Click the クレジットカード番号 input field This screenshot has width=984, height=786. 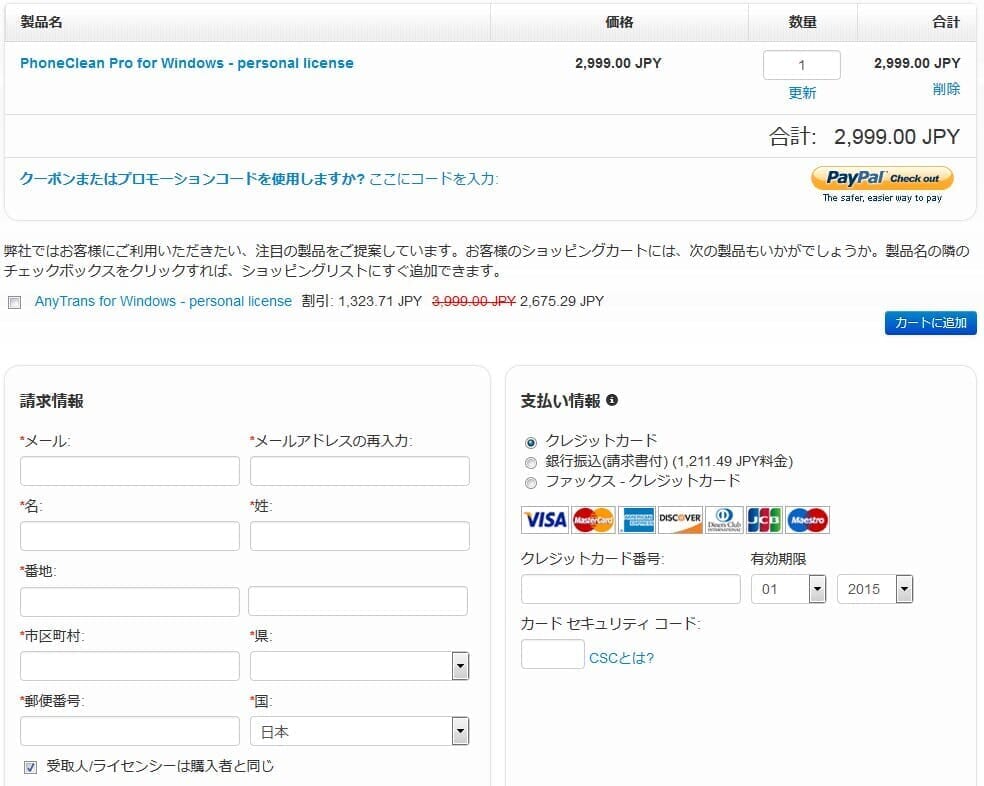[x=630, y=589]
